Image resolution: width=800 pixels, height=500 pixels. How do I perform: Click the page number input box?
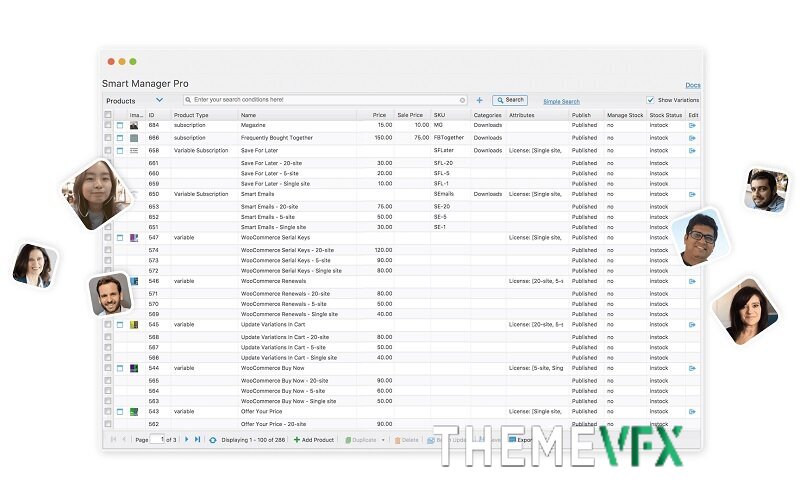pyautogui.click(x=157, y=439)
